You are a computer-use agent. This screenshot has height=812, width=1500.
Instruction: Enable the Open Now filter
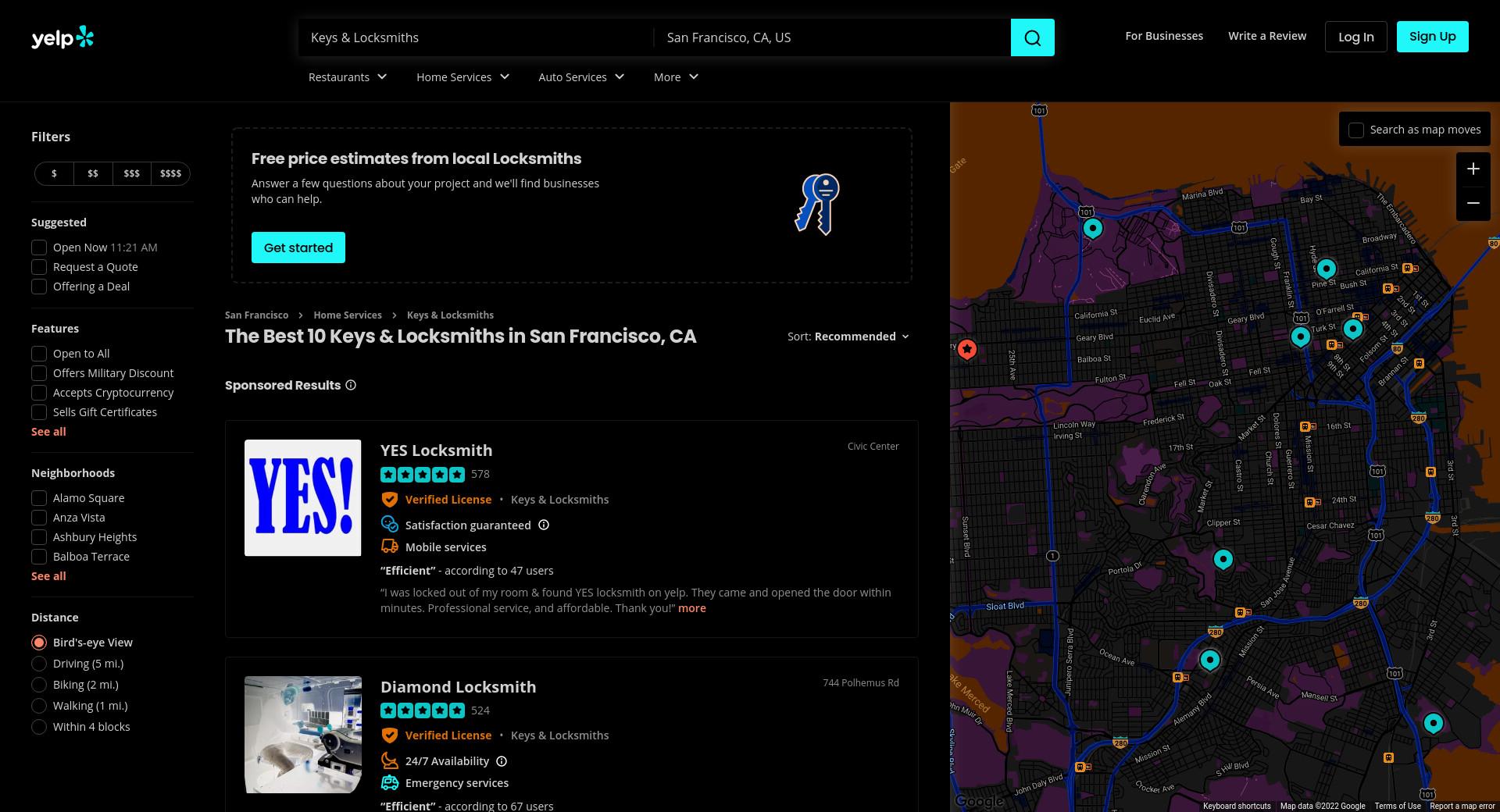(39, 248)
